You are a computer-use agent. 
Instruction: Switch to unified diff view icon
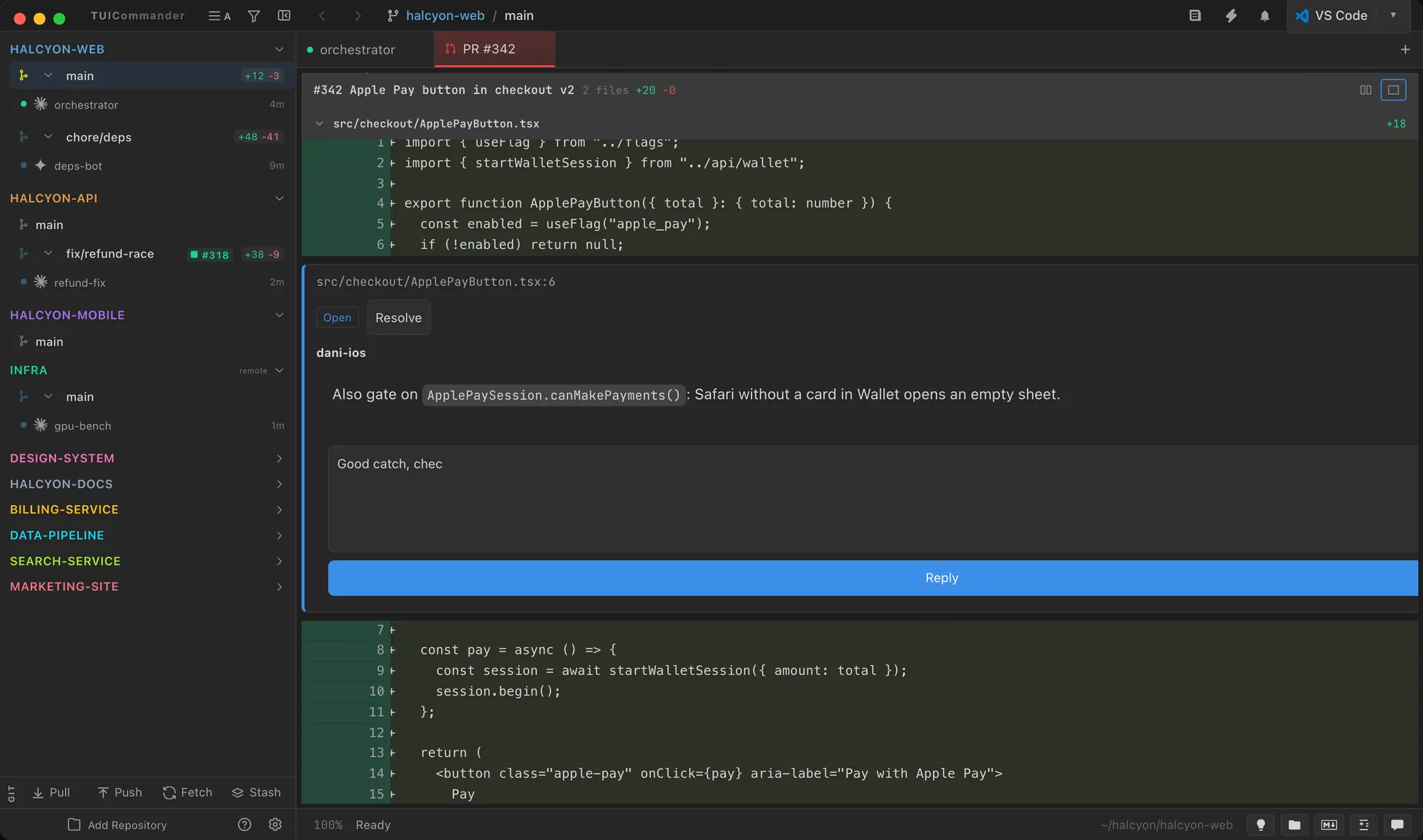pos(1393,90)
